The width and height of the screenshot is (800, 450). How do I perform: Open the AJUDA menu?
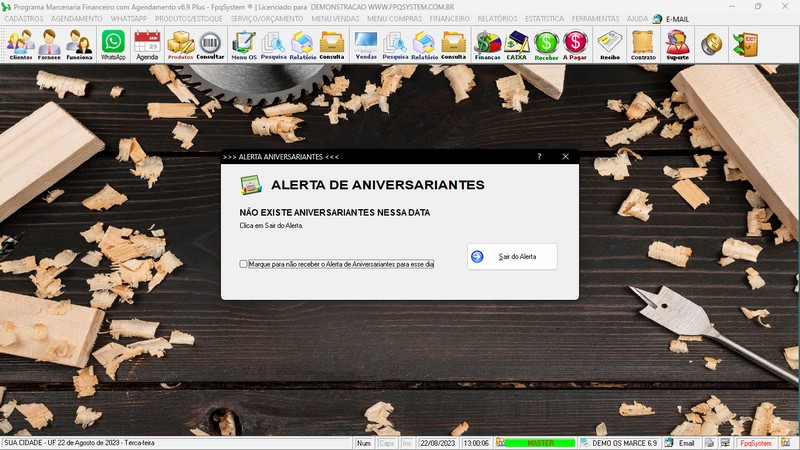pyautogui.click(x=637, y=19)
